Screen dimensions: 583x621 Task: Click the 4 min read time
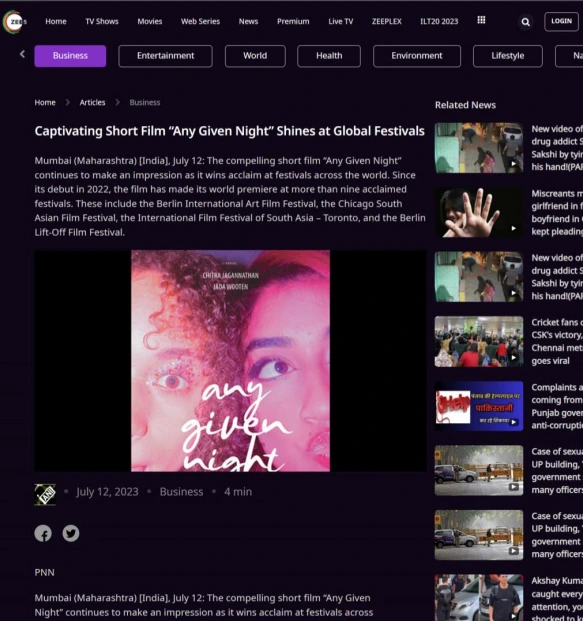(x=238, y=492)
